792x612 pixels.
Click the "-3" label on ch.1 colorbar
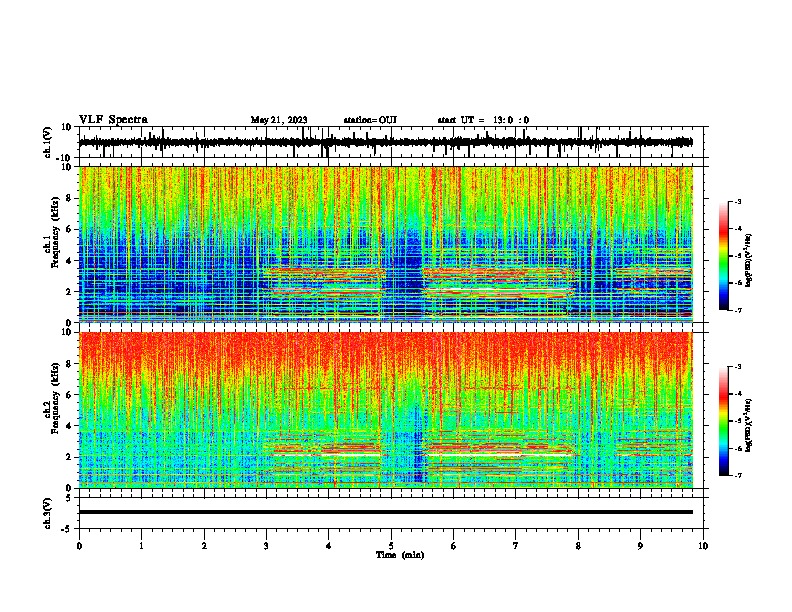[738, 201]
